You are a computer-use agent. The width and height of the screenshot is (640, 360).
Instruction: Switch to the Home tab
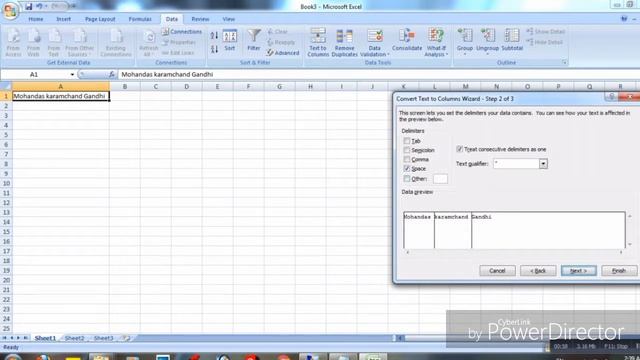pos(36,19)
